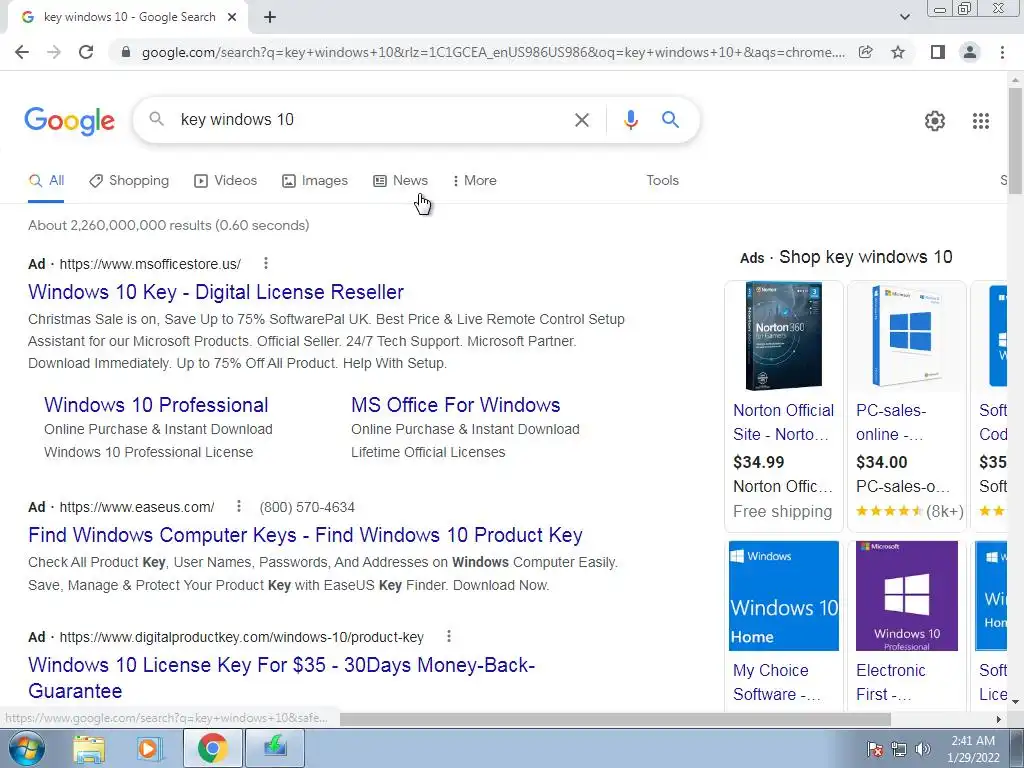Open the 'My Choice Software' product link
This screenshot has width=1024, height=768.
776,682
